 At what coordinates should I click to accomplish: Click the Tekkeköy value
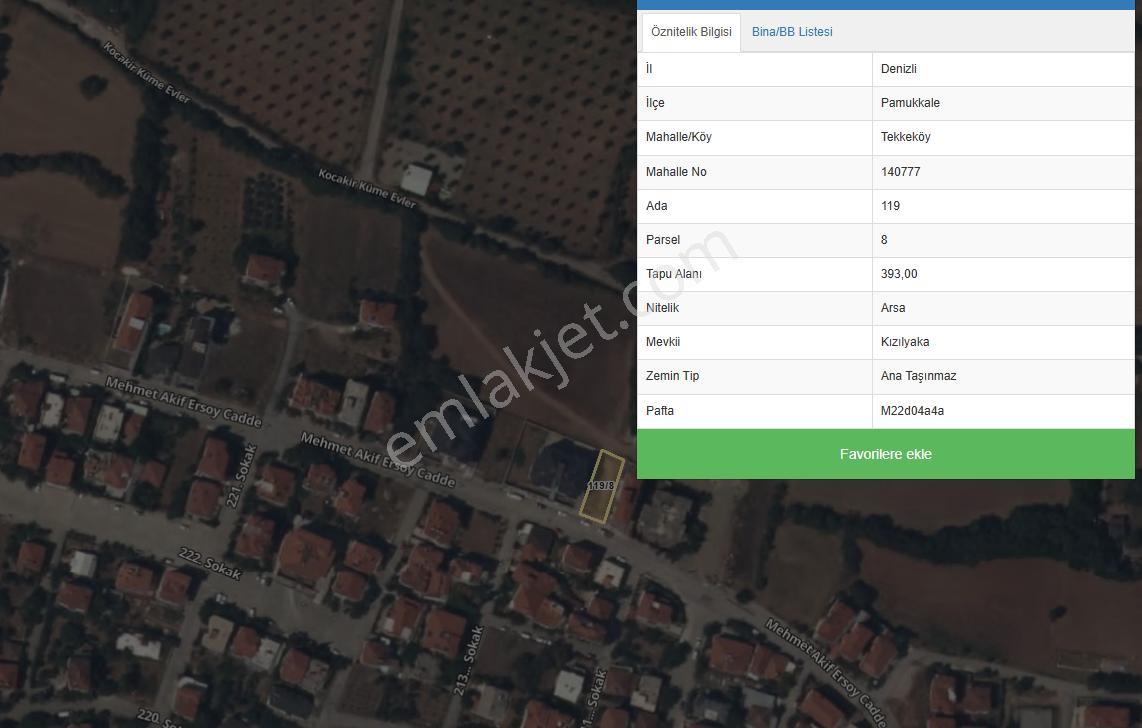click(x=905, y=137)
